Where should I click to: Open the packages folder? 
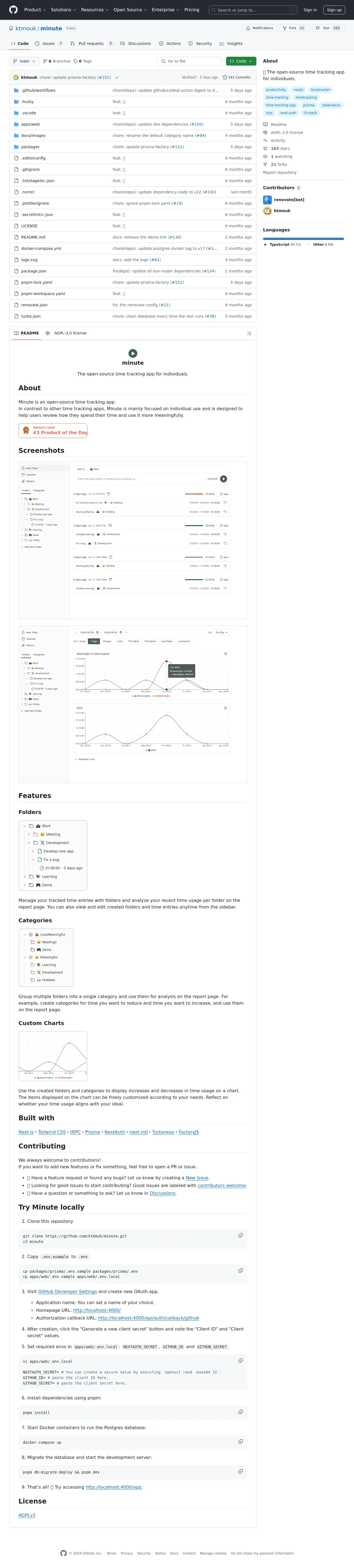(30, 147)
